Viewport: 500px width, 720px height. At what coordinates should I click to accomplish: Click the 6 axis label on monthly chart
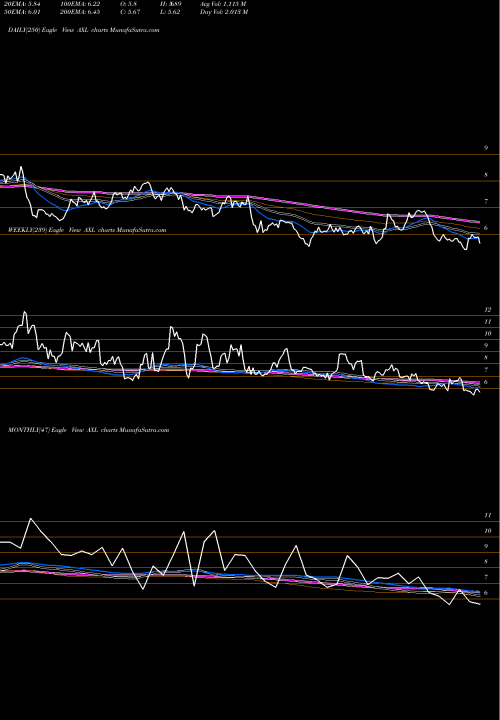[486, 593]
